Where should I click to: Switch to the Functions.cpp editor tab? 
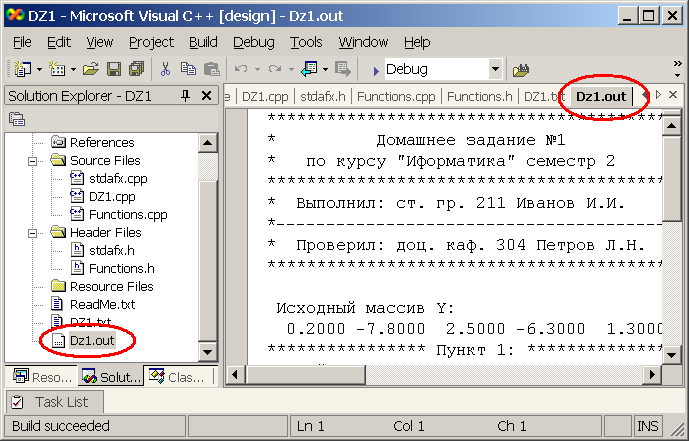pos(396,96)
